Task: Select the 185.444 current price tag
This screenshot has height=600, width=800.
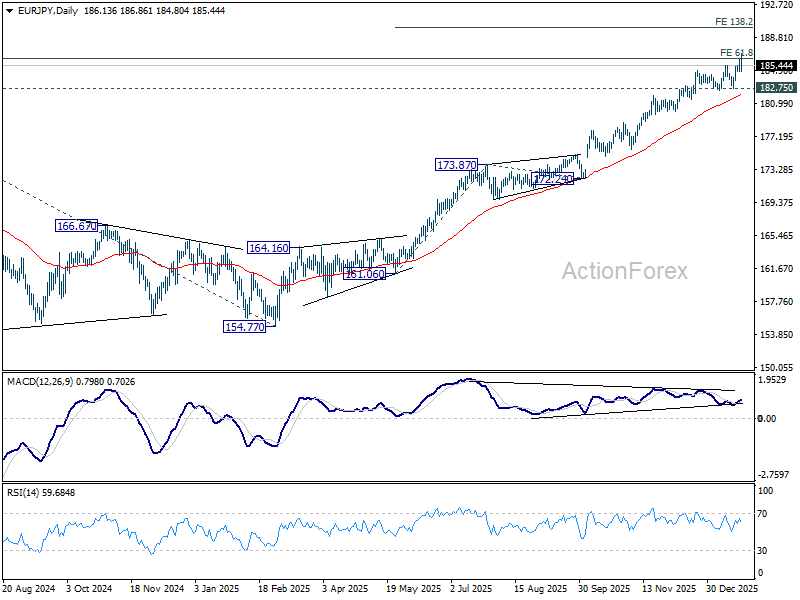Action: [776, 65]
